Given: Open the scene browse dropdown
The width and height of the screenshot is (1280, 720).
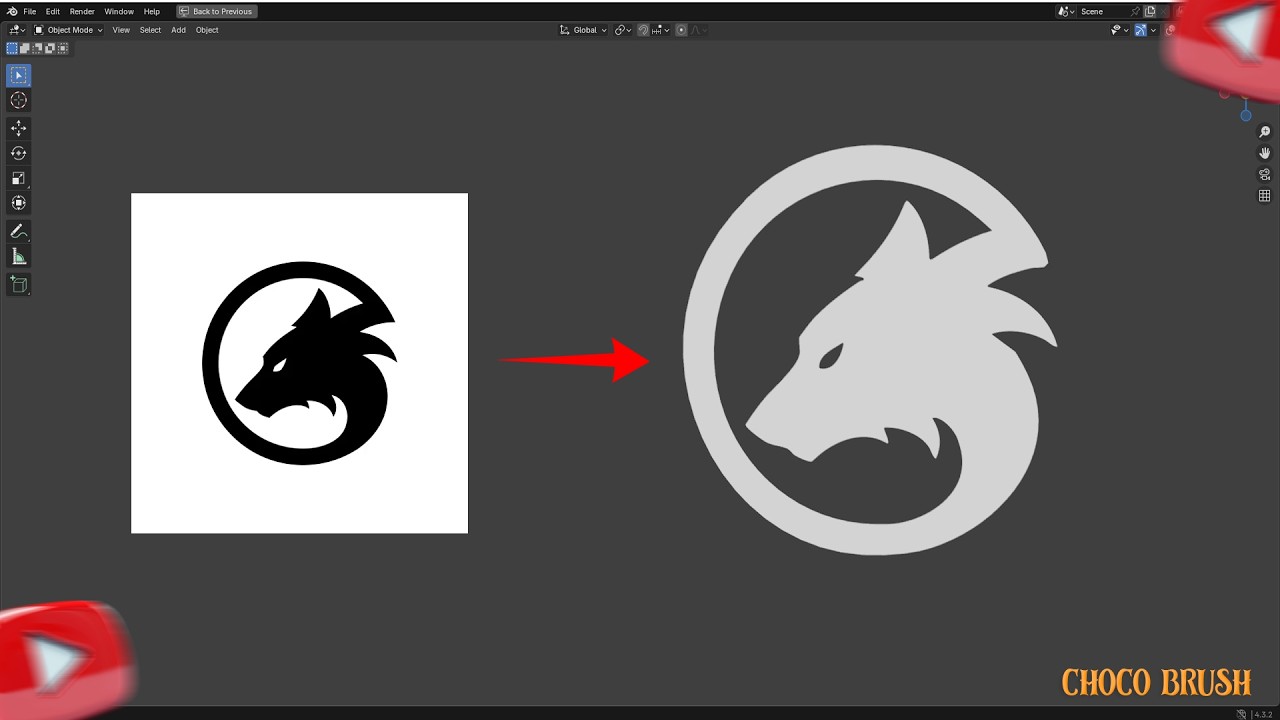Looking at the screenshot, I should tap(1067, 11).
